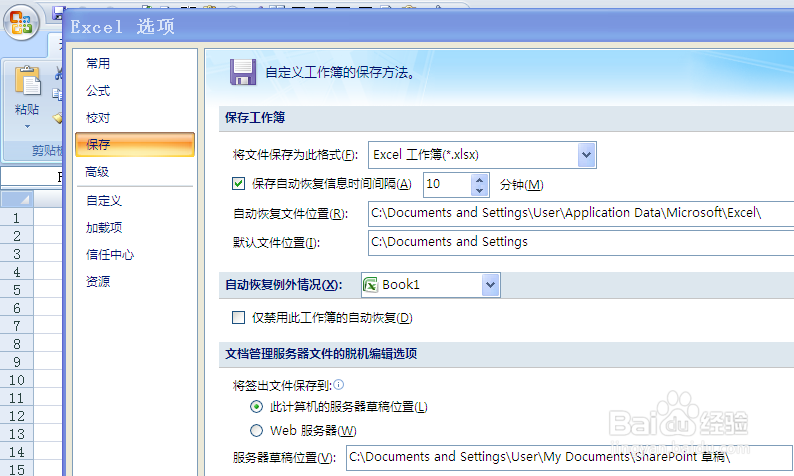Click row header 14 in the worksheet
The width and height of the screenshot is (794, 476).
point(17,452)
